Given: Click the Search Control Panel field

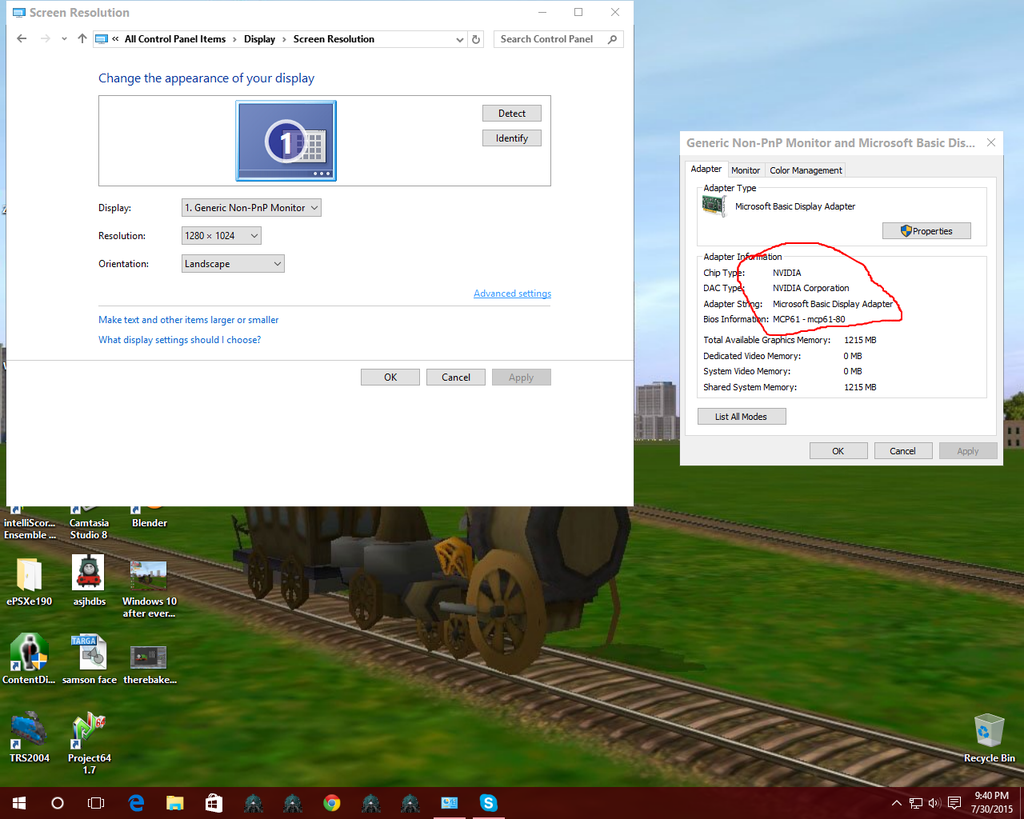Looking at the screenshot, I should pyautogui.click(x=558, y=39).
